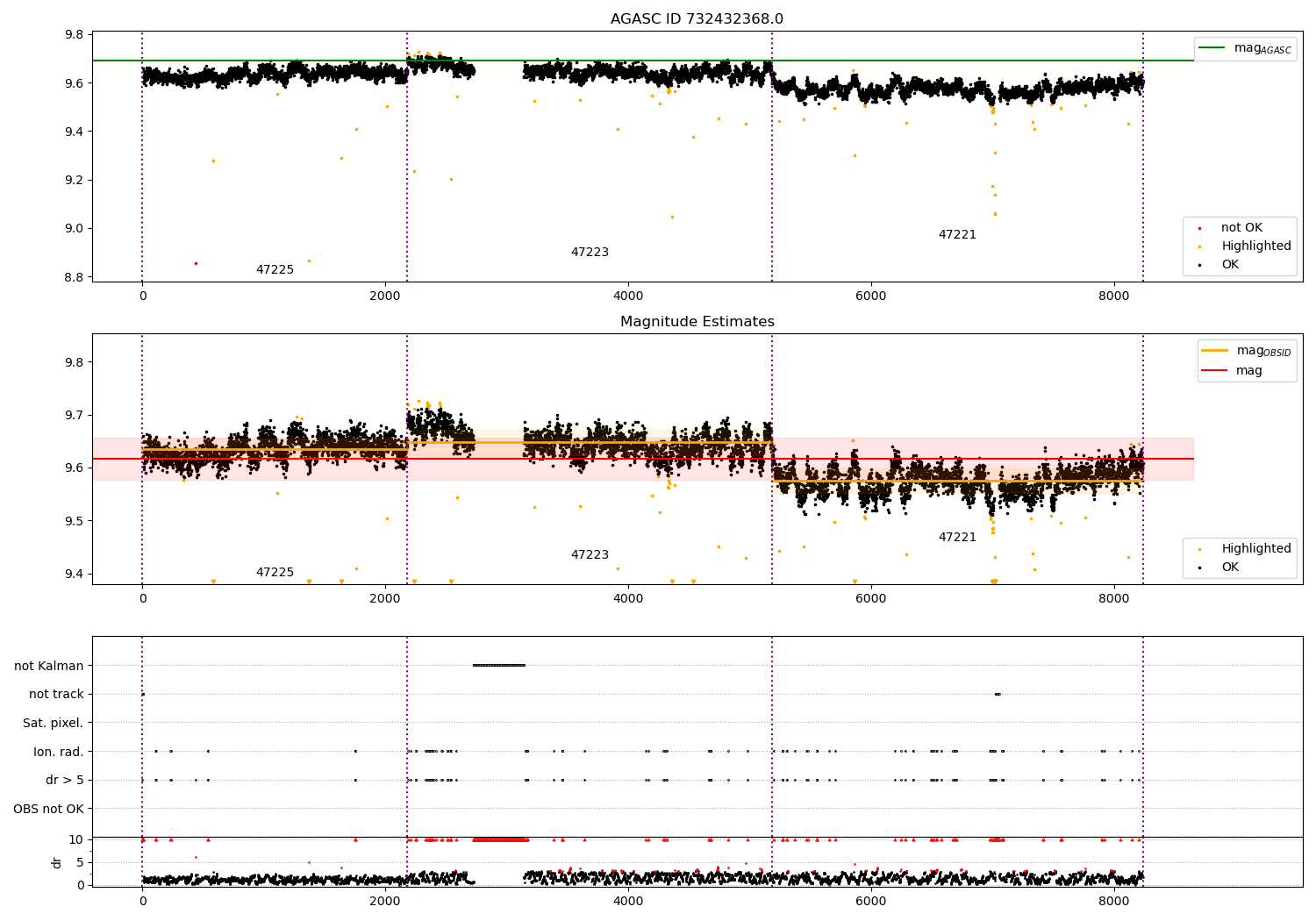Image resolution: width=1316 pixels, height=921 pixels.
Task: Click the 'not Kalman' axis label
Action: pos(49,666)
